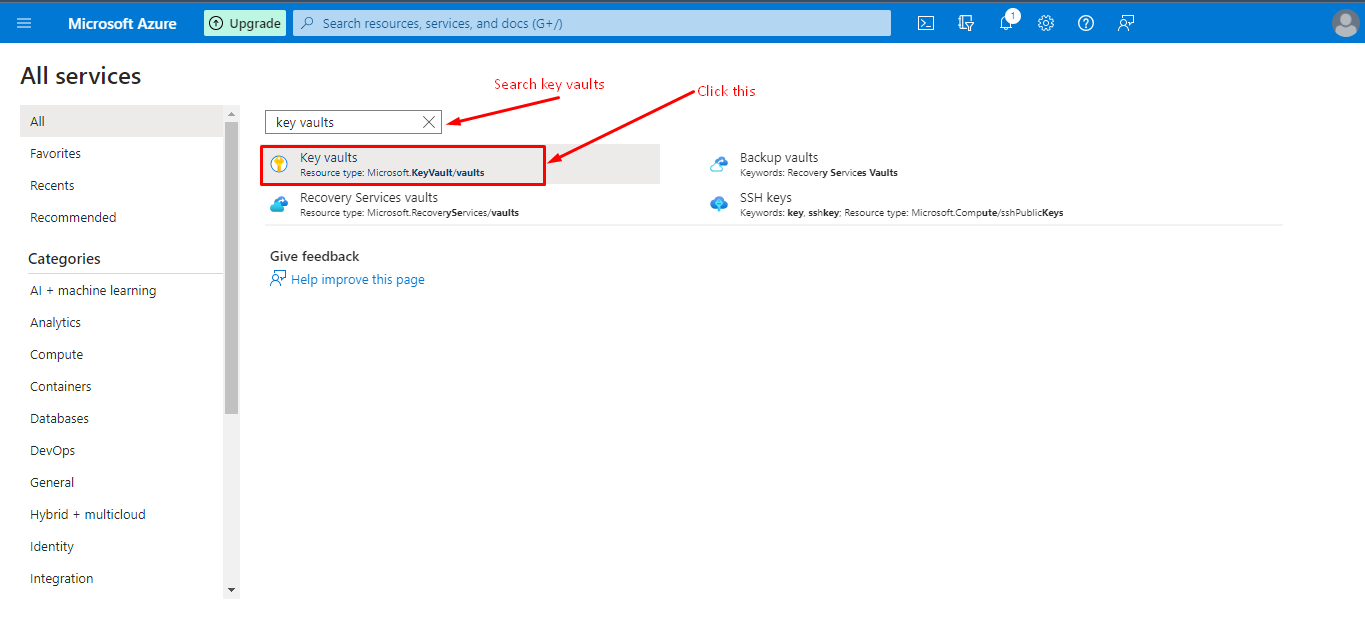Click the sidebar scroll up arrow
Viewport: 1365px width, 619px height.
pos(232,114)
